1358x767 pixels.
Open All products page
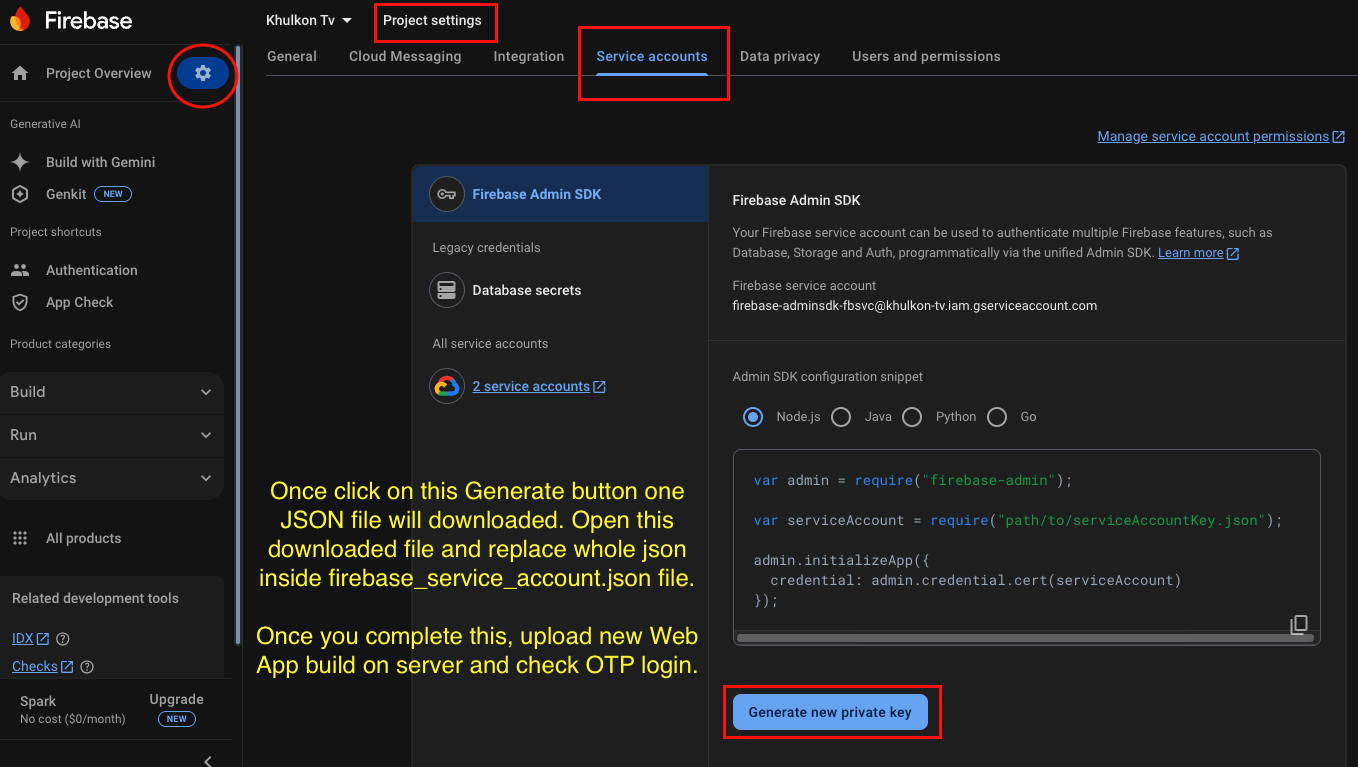pyautogui.click(x=83, y=538)
